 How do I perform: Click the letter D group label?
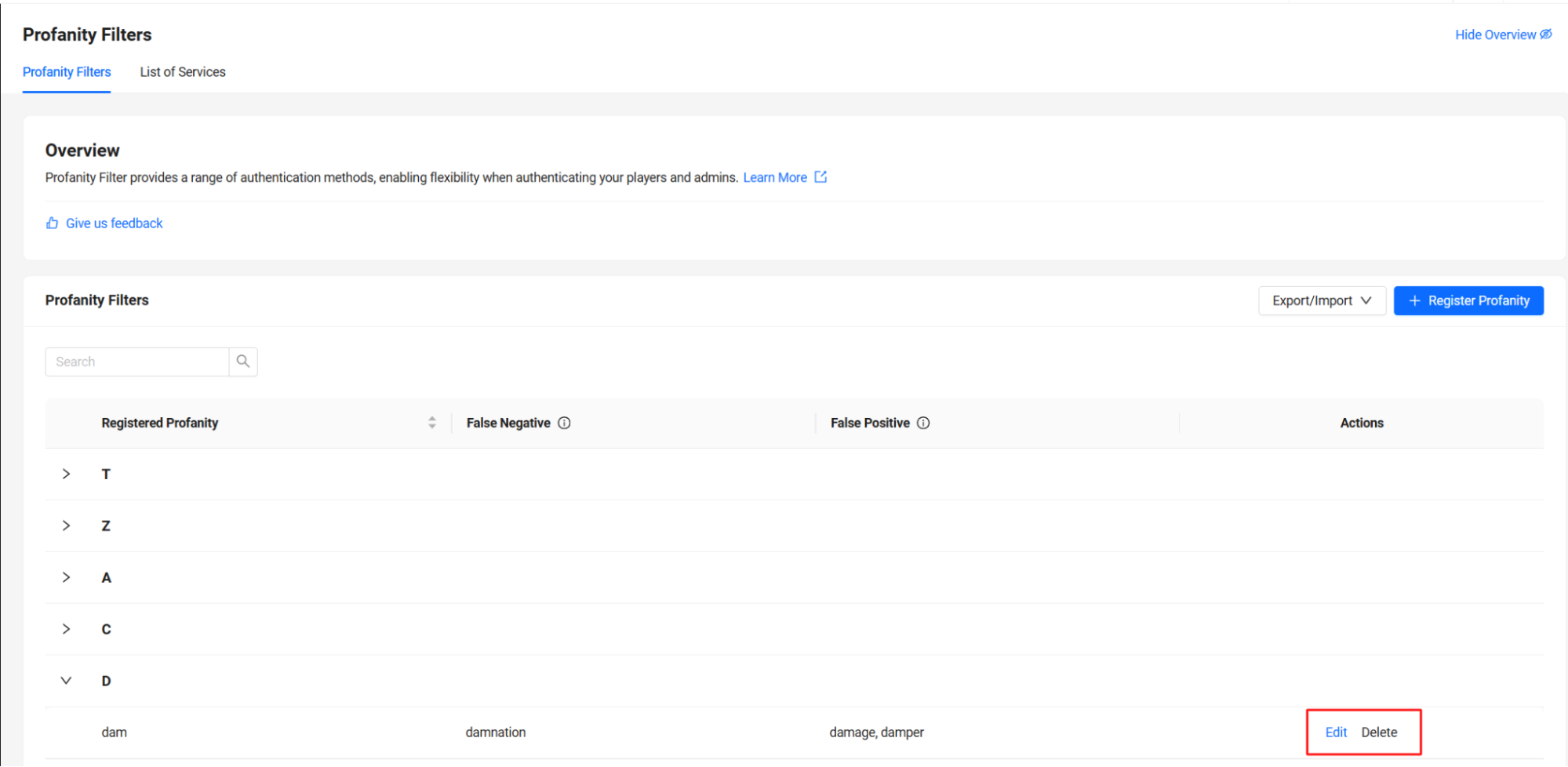point(107,681)
